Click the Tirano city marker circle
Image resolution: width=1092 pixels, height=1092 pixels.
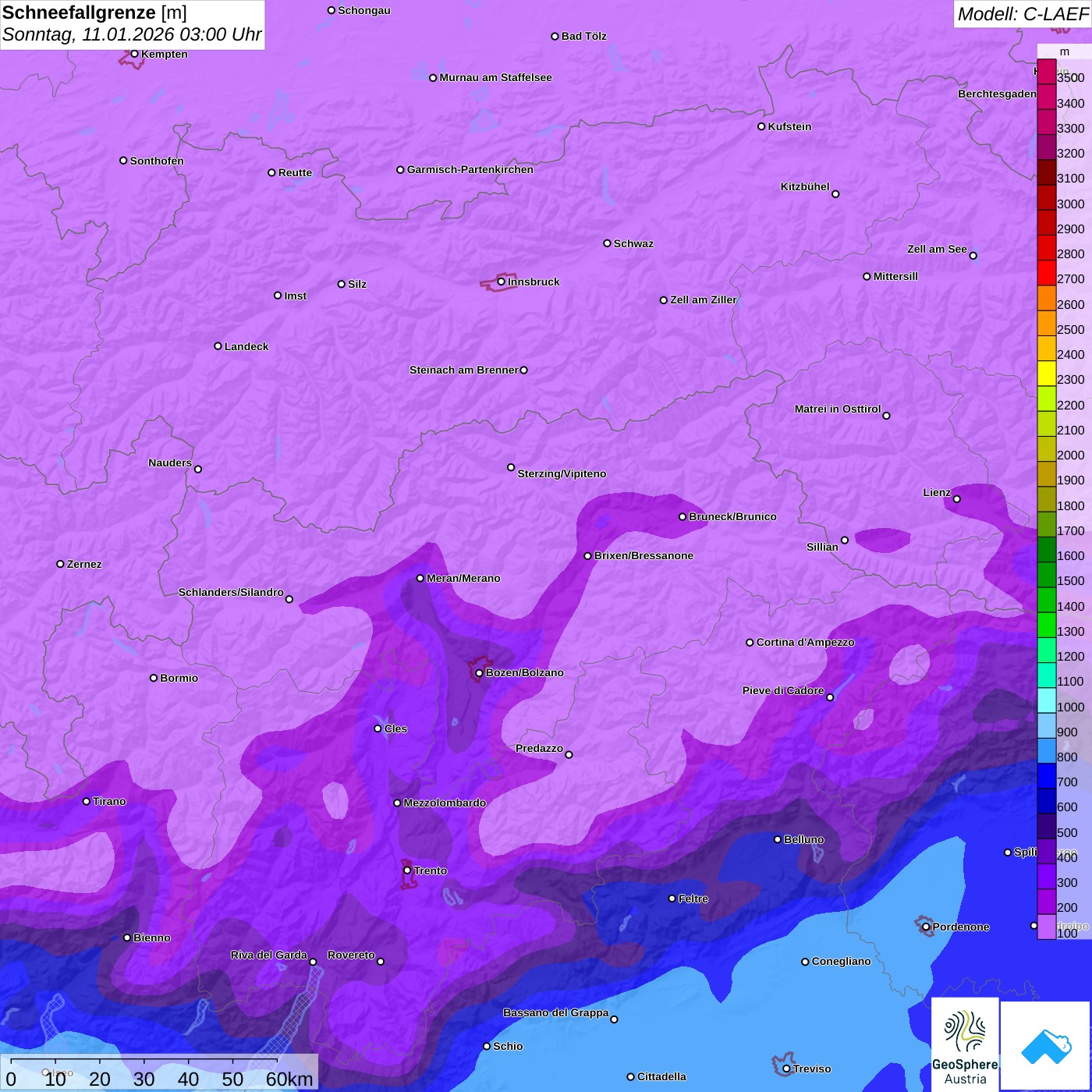coord(87,801)
